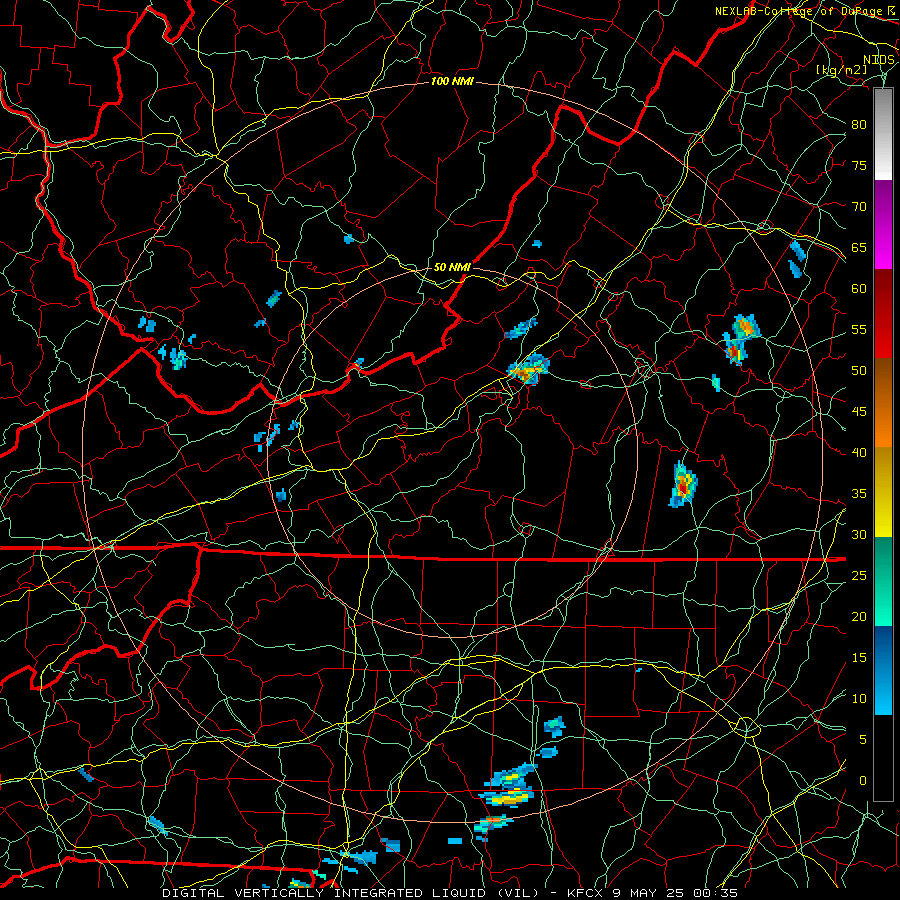Select the 35 value on the VIL scale
The image size is (900, 900).
click(859, 494)
